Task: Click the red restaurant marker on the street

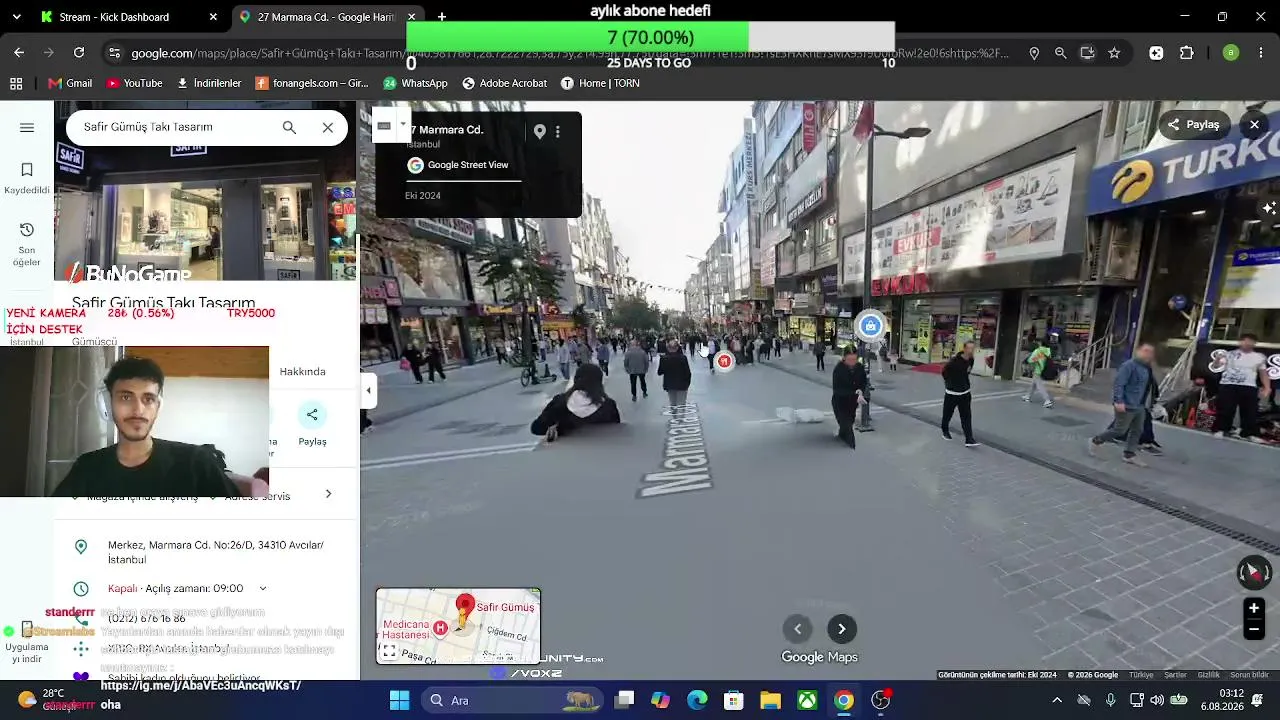Action: click(724, 361)
